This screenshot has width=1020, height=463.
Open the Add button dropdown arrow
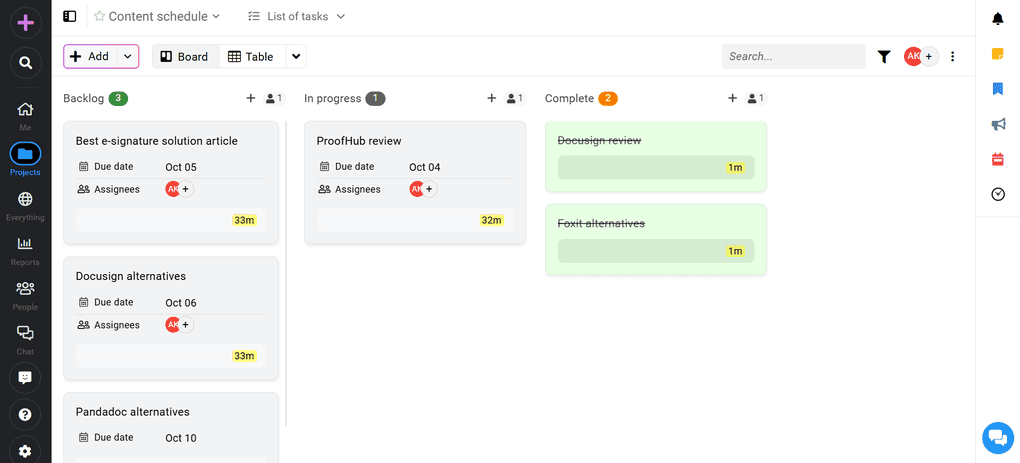pos(128,57)
